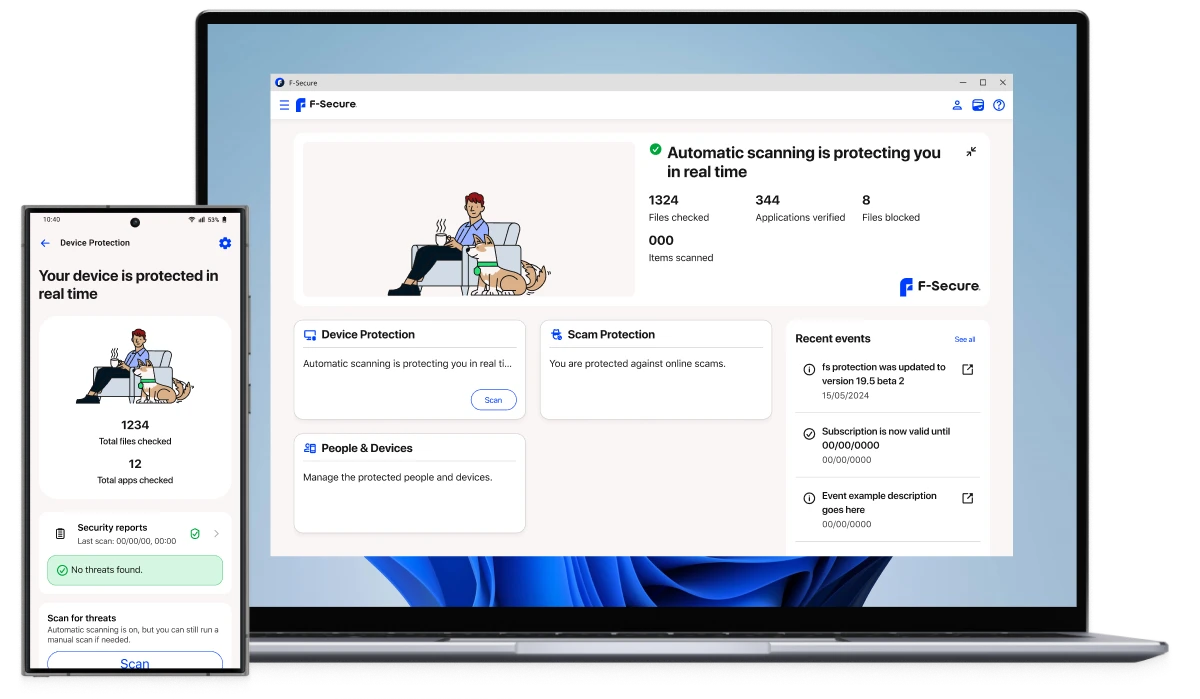
Task: Click the See all link in Recent events
Action: [x=965, y=340]
